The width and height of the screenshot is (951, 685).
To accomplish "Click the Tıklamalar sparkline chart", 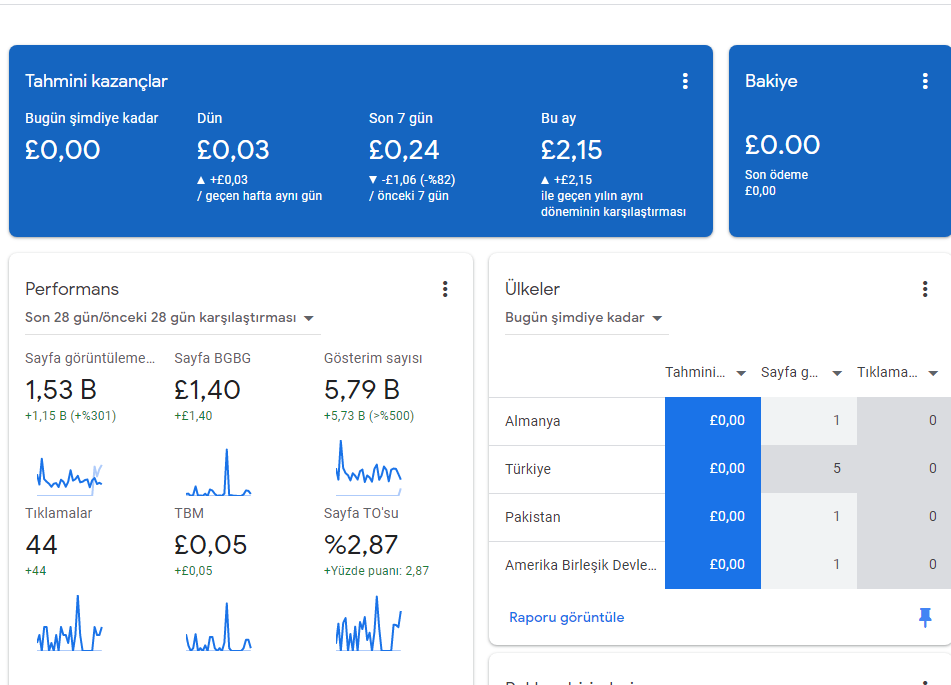I will pyautogui.click(x=69, y=624).
